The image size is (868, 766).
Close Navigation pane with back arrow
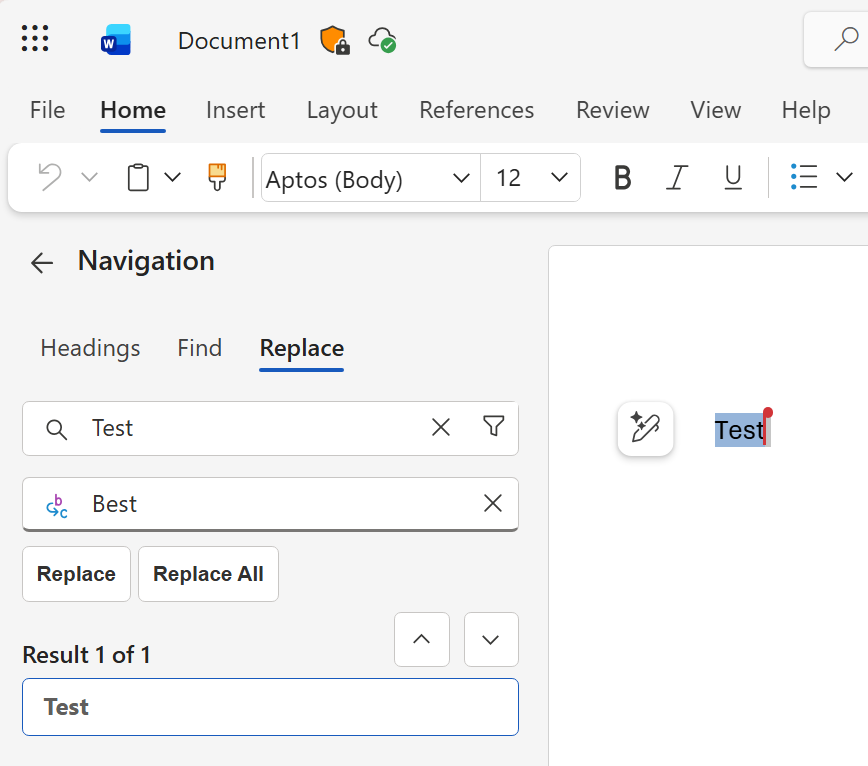42,262
